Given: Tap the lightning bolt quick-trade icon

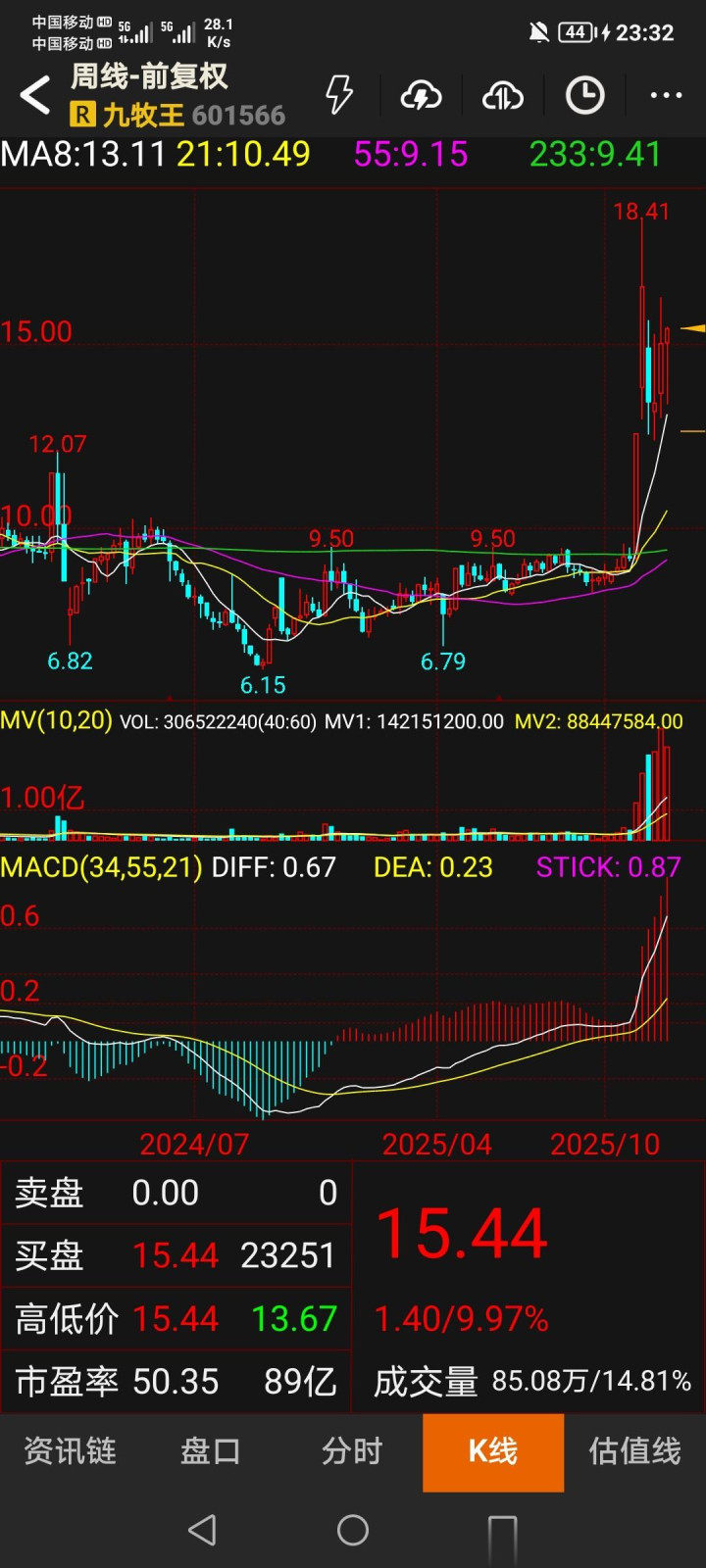Looking at the screenshot, I should pos(339,95).
